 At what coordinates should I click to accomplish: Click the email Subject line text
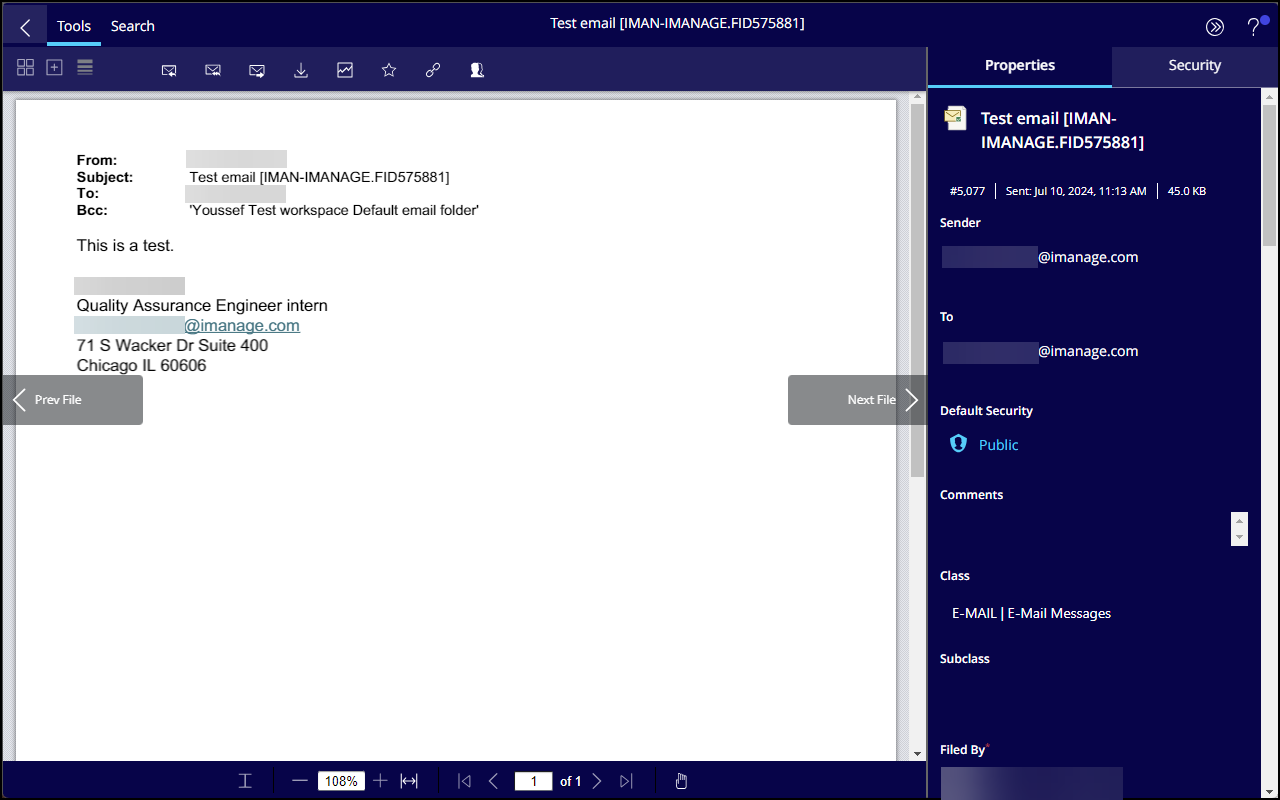click(319, 178)
